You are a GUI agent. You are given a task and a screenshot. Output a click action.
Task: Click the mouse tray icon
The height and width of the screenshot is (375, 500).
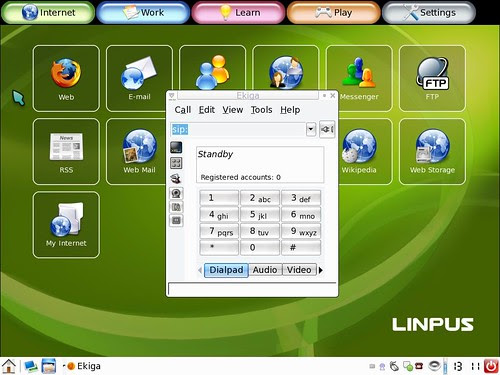[x=394, y=366]
